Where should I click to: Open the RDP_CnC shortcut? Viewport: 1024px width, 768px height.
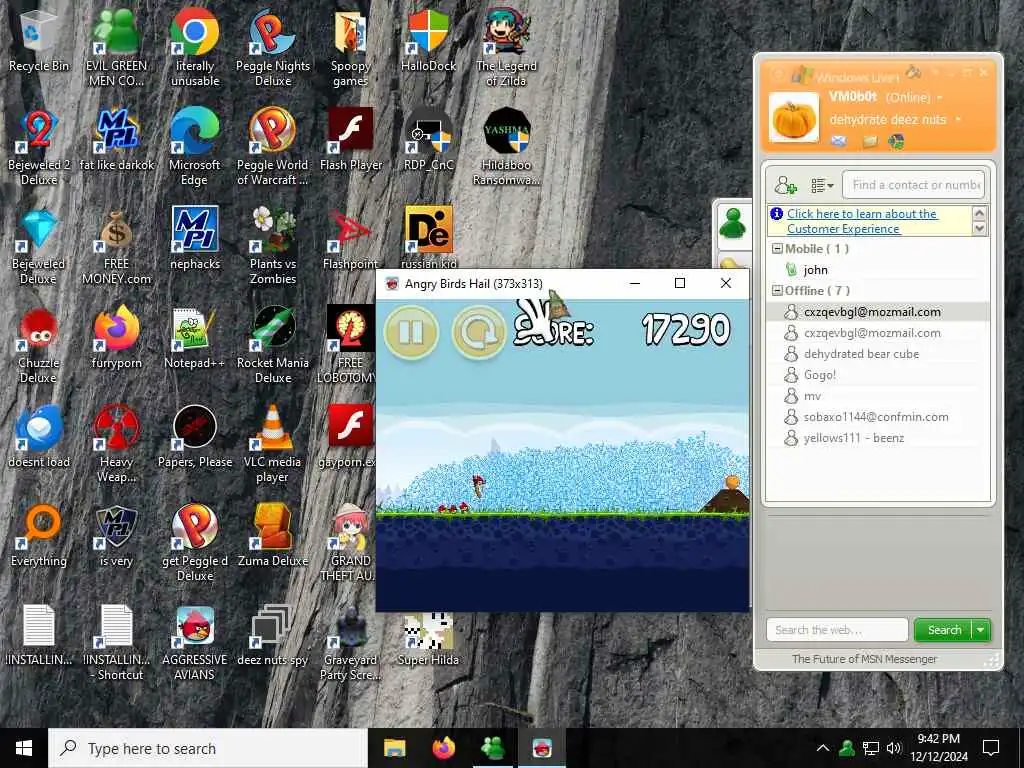pos(428,140)
